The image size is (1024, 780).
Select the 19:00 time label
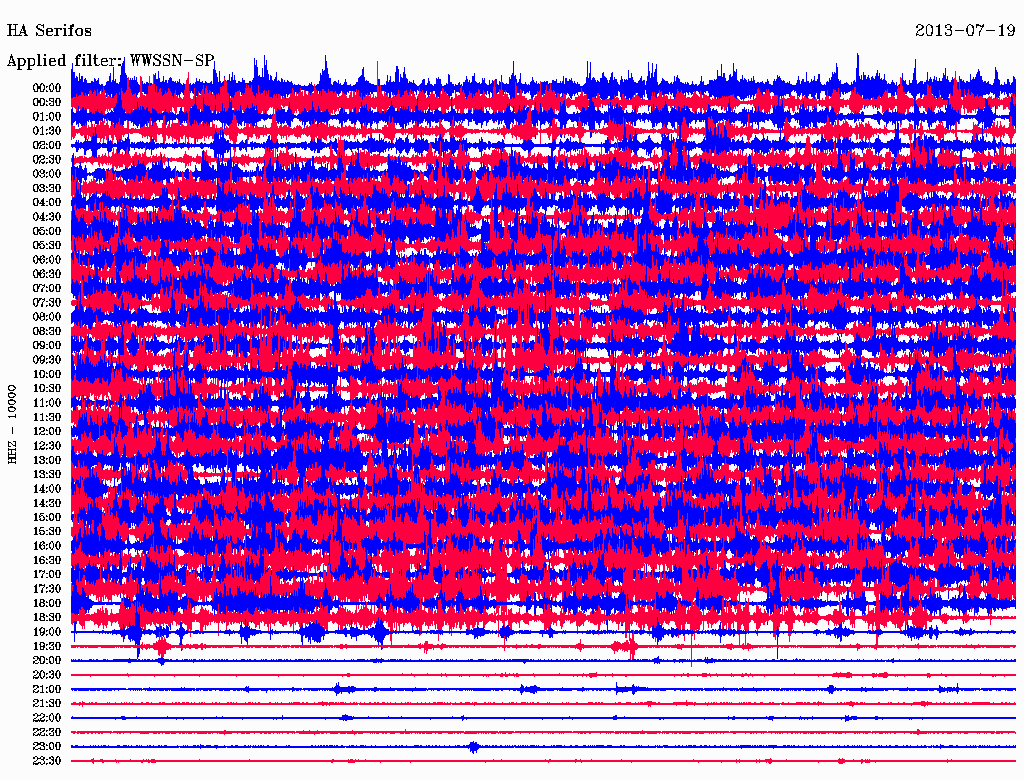(x=47, y=632)
